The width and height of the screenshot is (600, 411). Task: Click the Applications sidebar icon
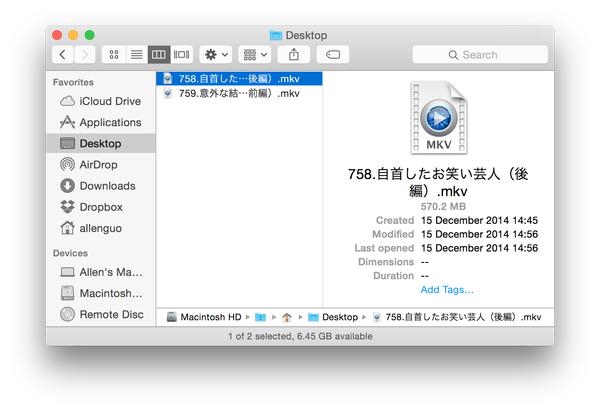click(67, 122)
